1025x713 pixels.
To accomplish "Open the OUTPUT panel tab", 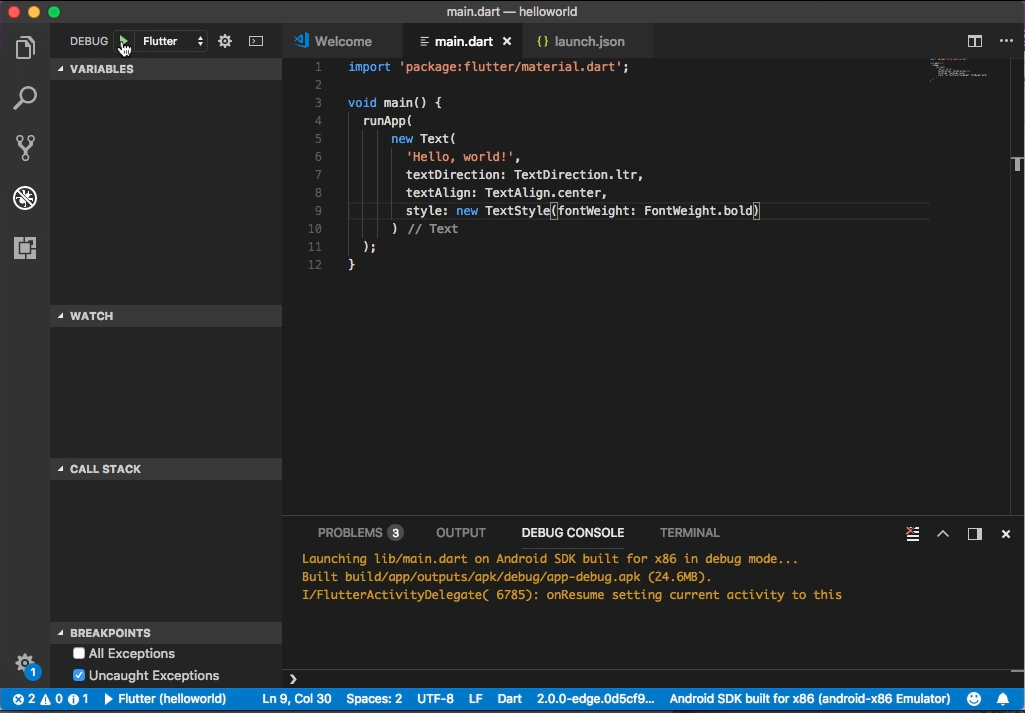I will tap(461, 533).
